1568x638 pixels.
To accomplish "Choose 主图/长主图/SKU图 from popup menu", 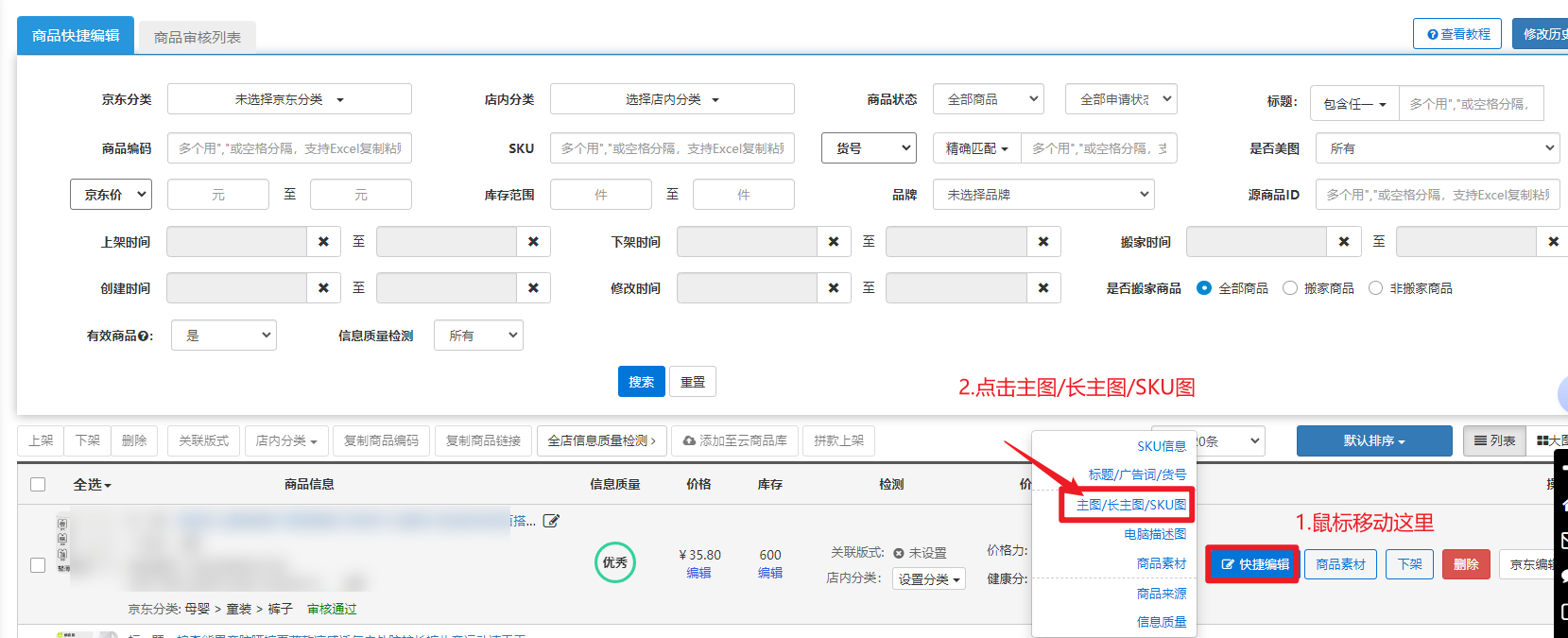I will coord(1130,505).
